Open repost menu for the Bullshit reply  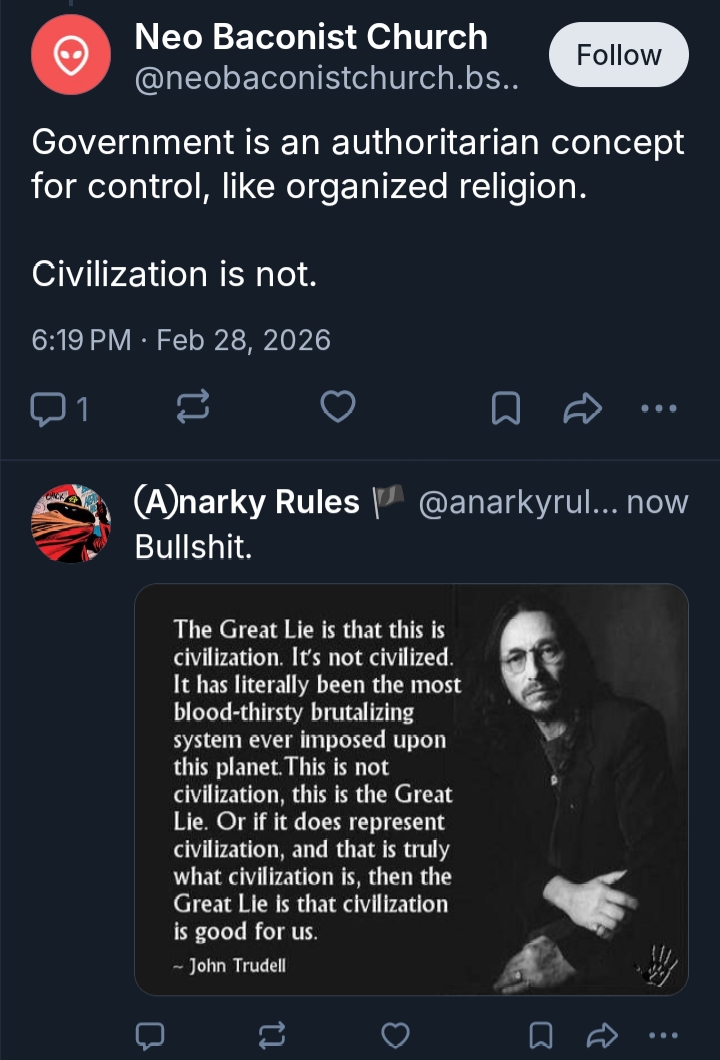273,1033
